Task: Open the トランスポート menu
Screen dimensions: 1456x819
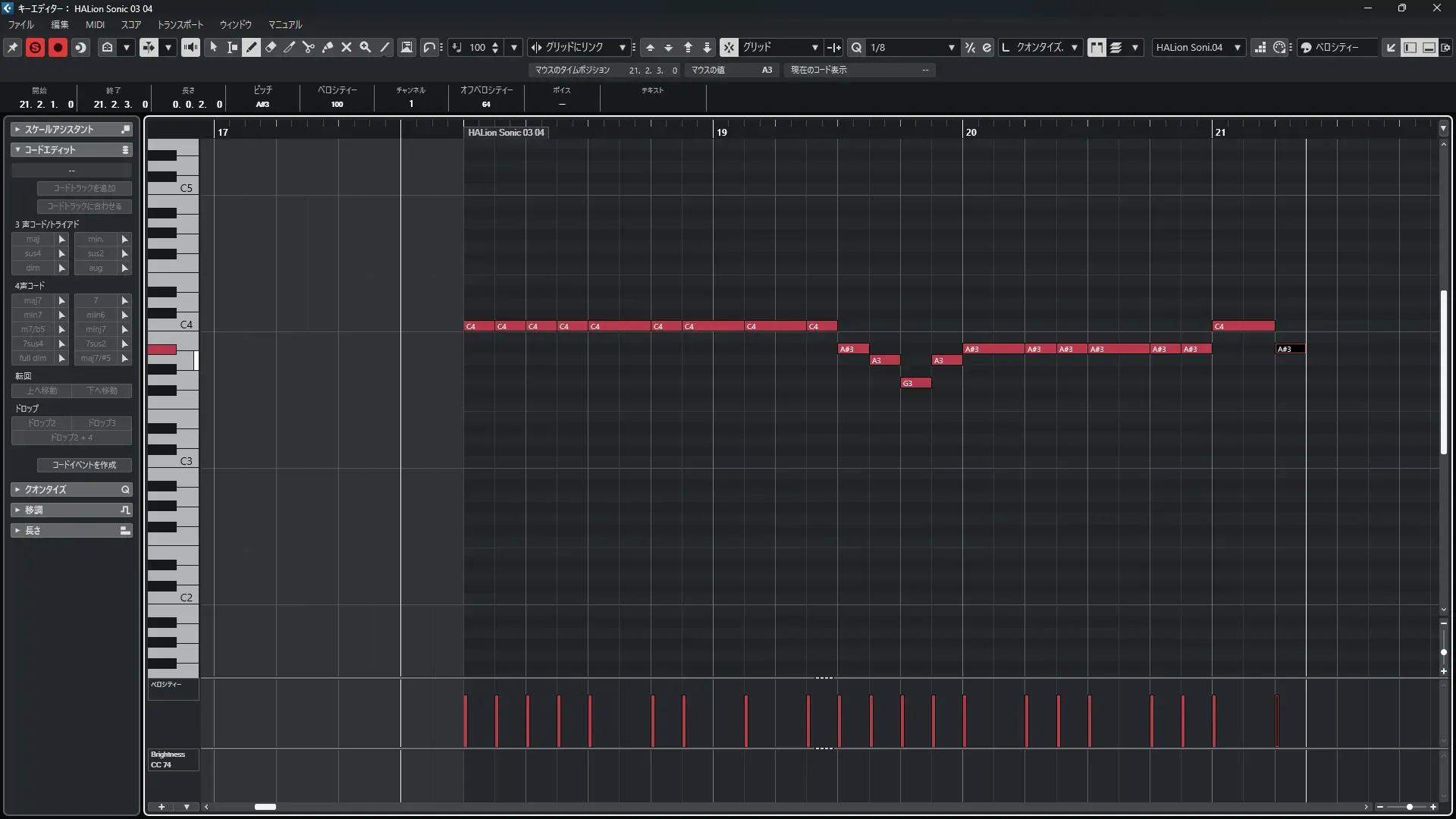Action: click(x=180, y=24)
